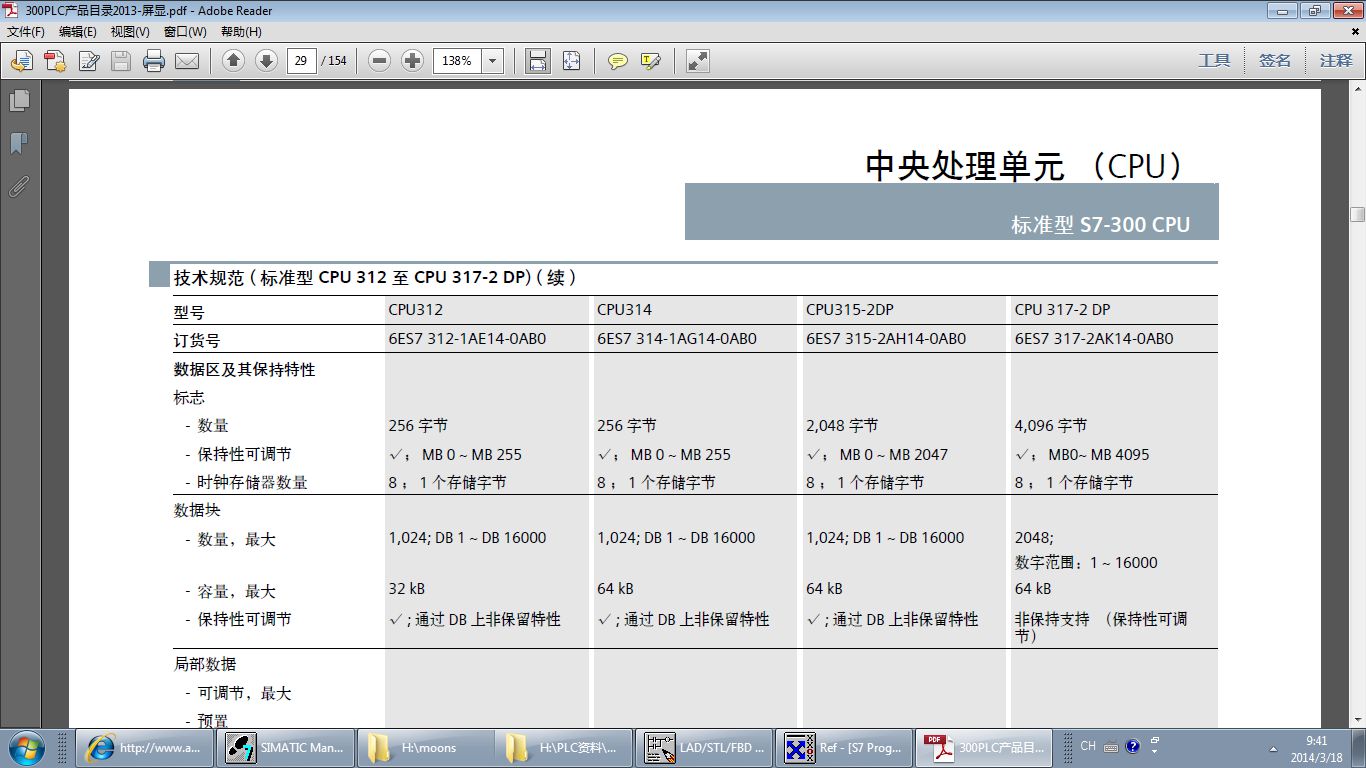This screenshot has height=768, width=1366.
Task: Switch to H:\moons folder taskbar window
Action: 426,747
